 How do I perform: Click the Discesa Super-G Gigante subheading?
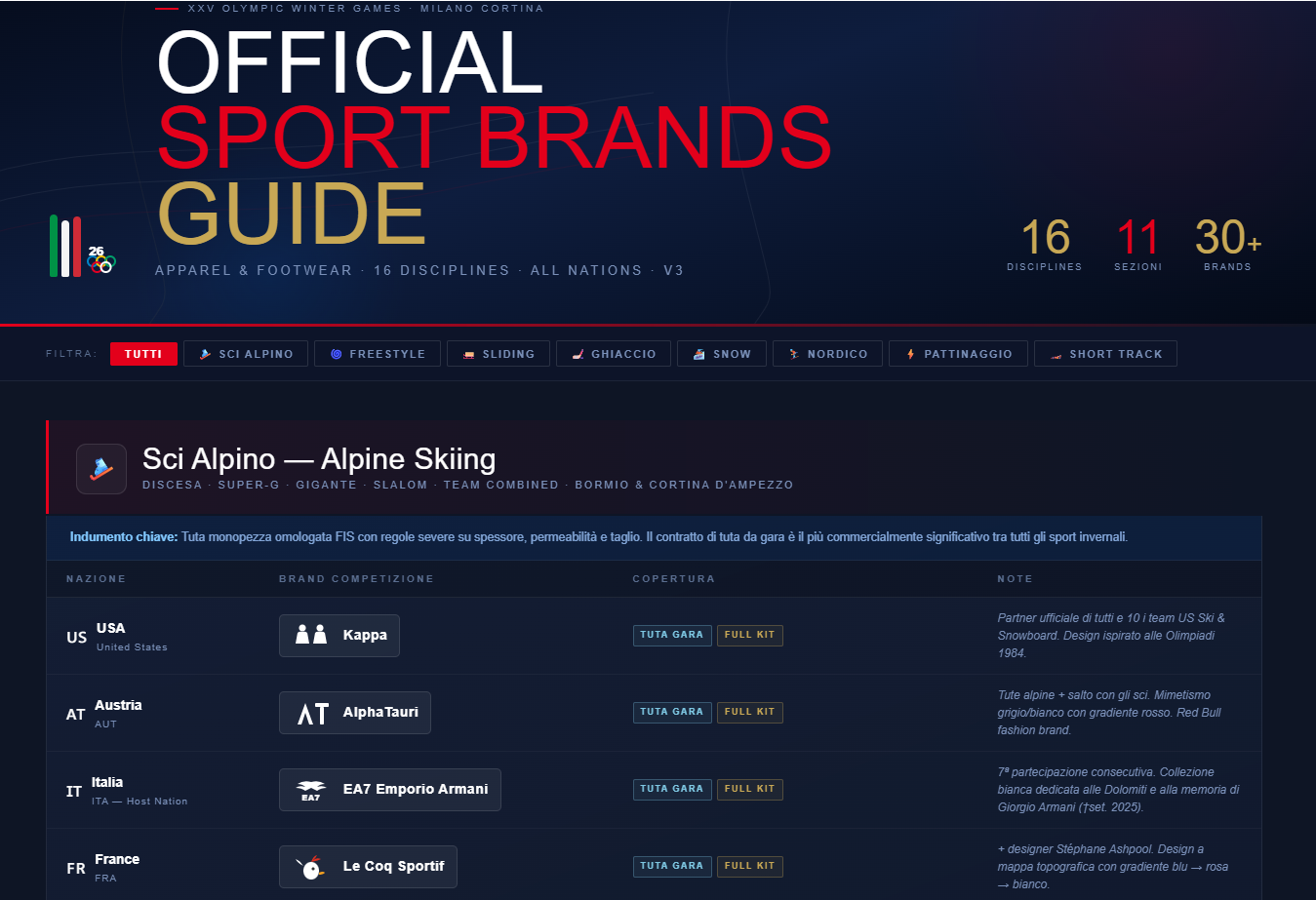tap(468, 485)
